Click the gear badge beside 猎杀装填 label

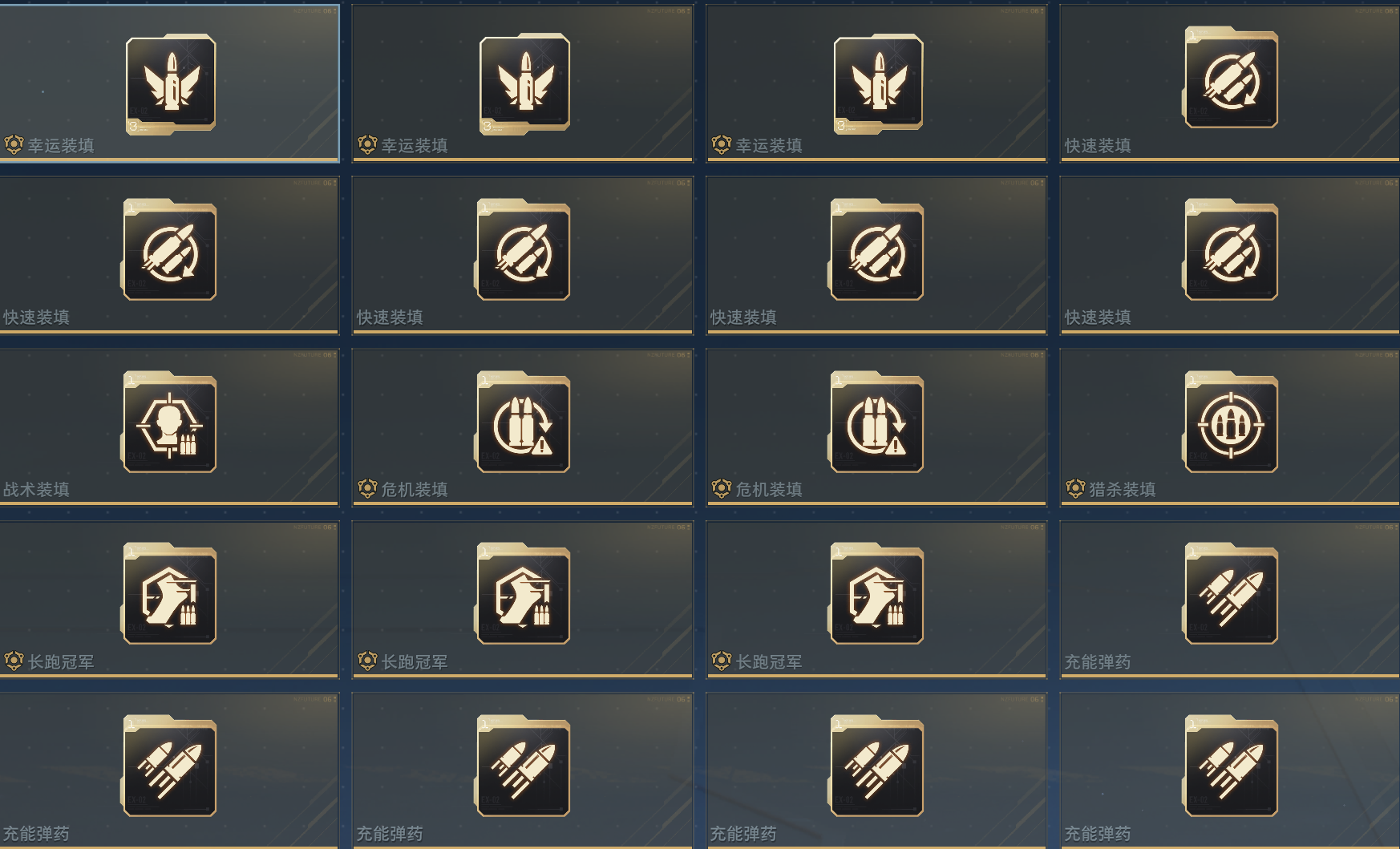pos(1075,488)
